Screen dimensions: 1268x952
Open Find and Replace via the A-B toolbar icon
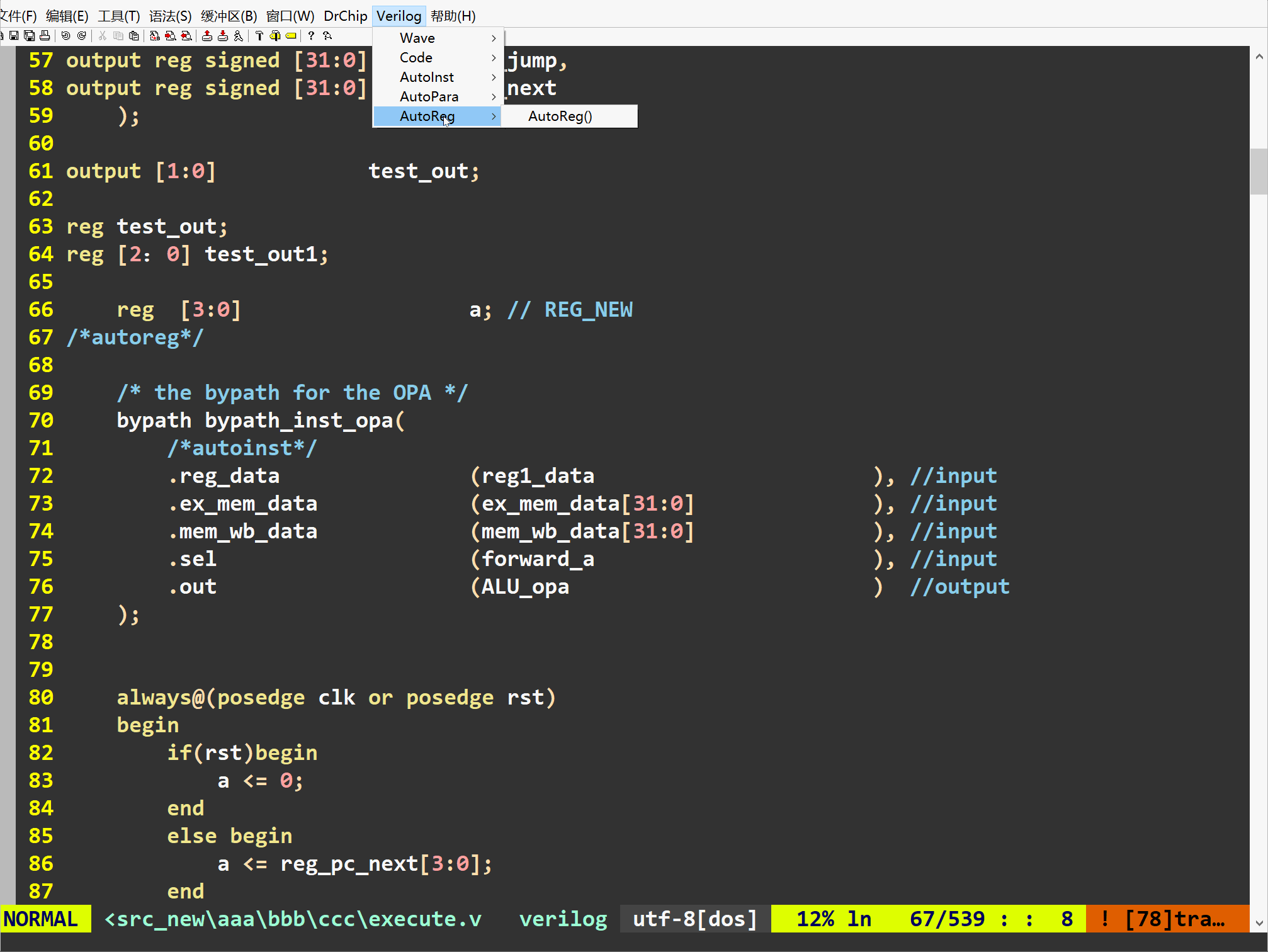[x=154, y=36]
